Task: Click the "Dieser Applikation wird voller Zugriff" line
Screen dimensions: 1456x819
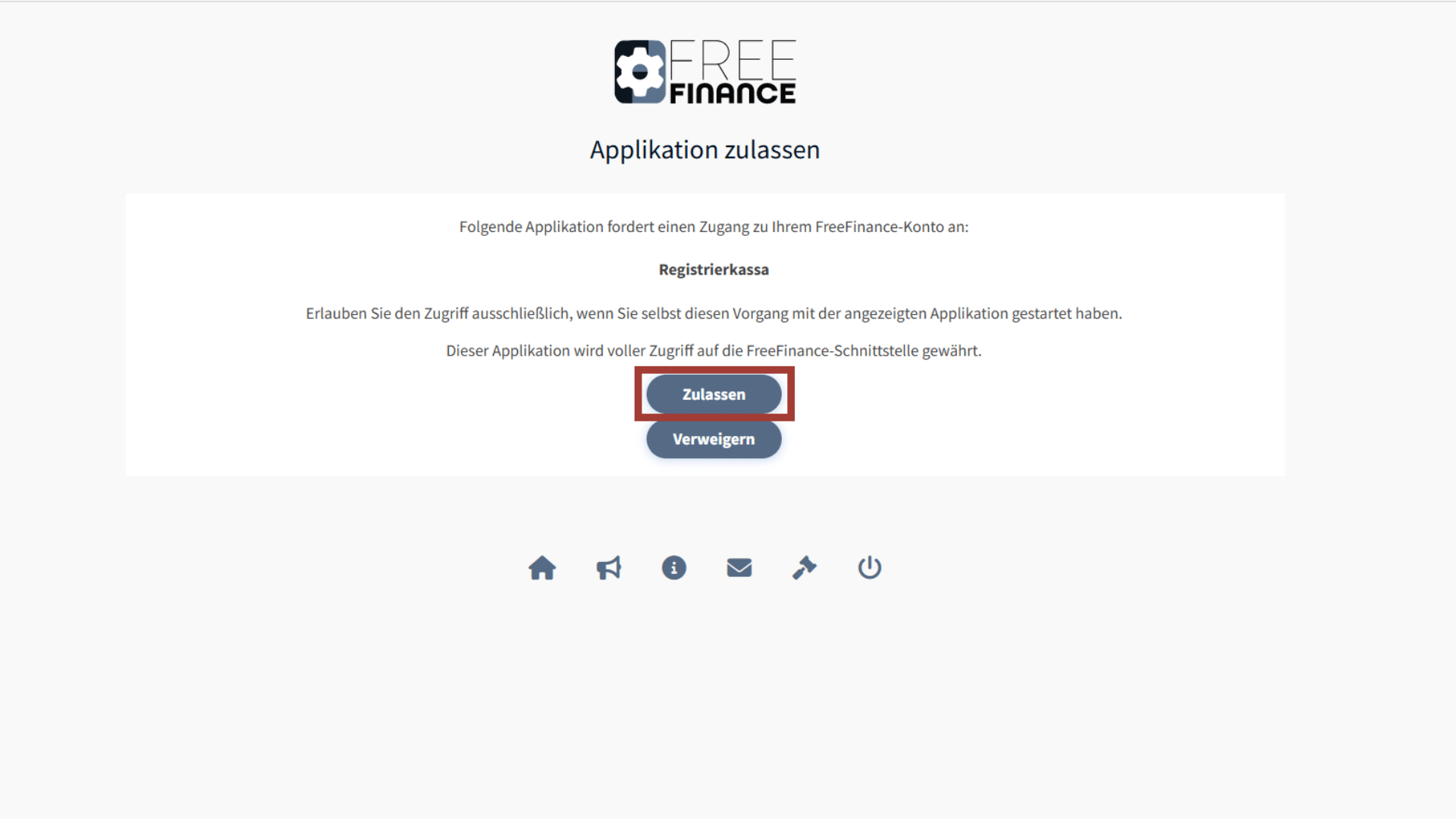Action: 714,350
